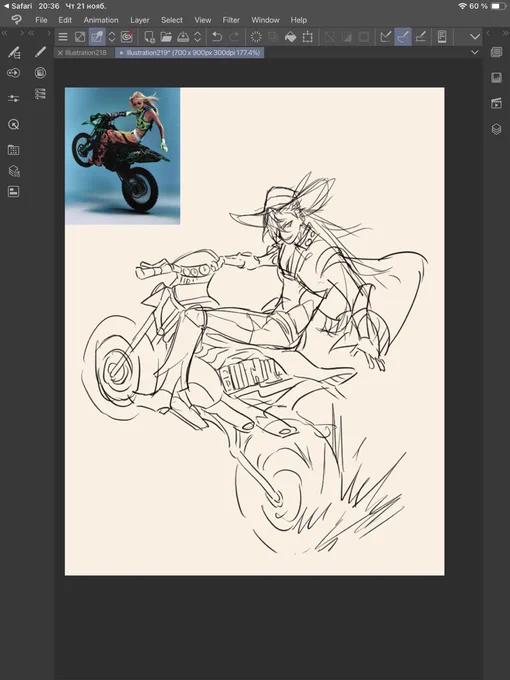Click the Clear (dotted circle) icon
Screen dimensions: 510x680
[x=256, y=37]
